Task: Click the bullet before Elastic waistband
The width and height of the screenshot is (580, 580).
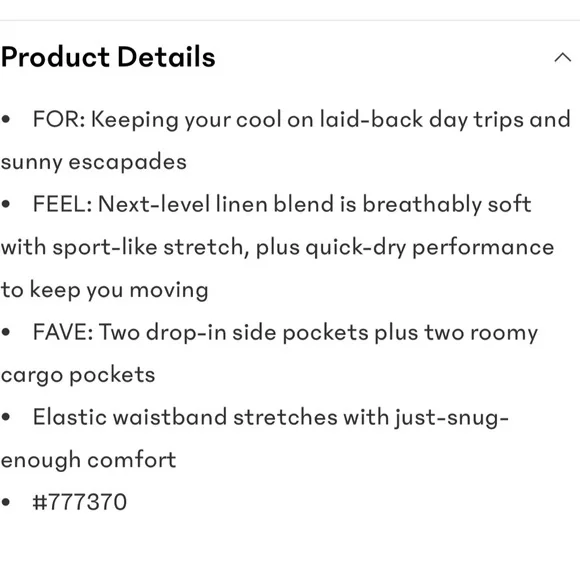Action: (x=6, y=417)
